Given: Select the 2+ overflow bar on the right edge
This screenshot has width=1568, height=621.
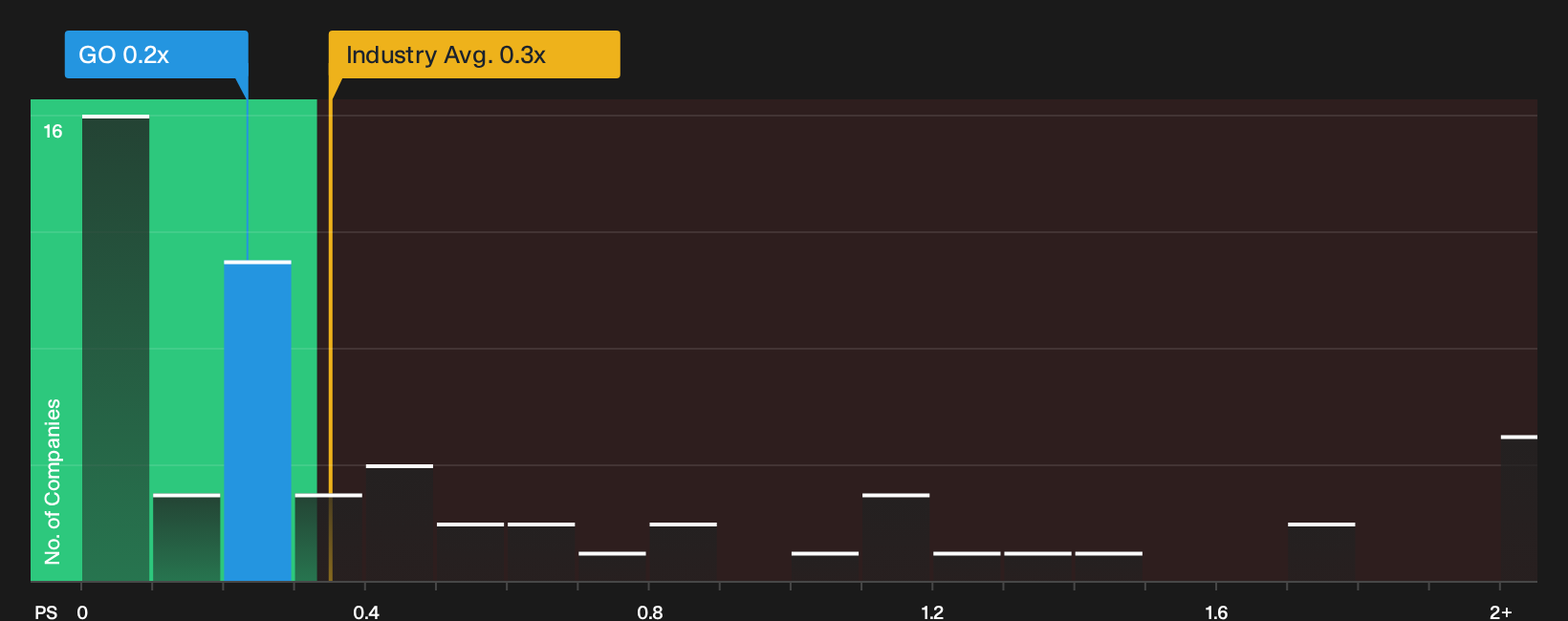Looking at the screenshot, I should [x=1519, y=508].
